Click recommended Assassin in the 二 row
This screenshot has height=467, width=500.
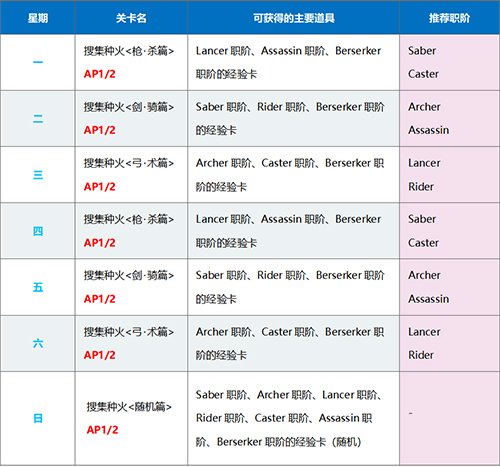coord(429,130)
